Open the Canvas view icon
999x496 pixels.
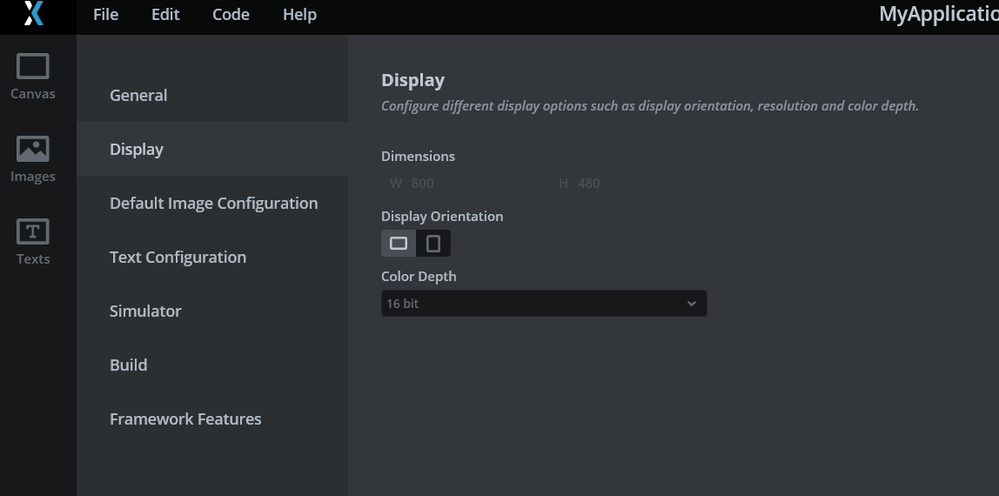32,76
